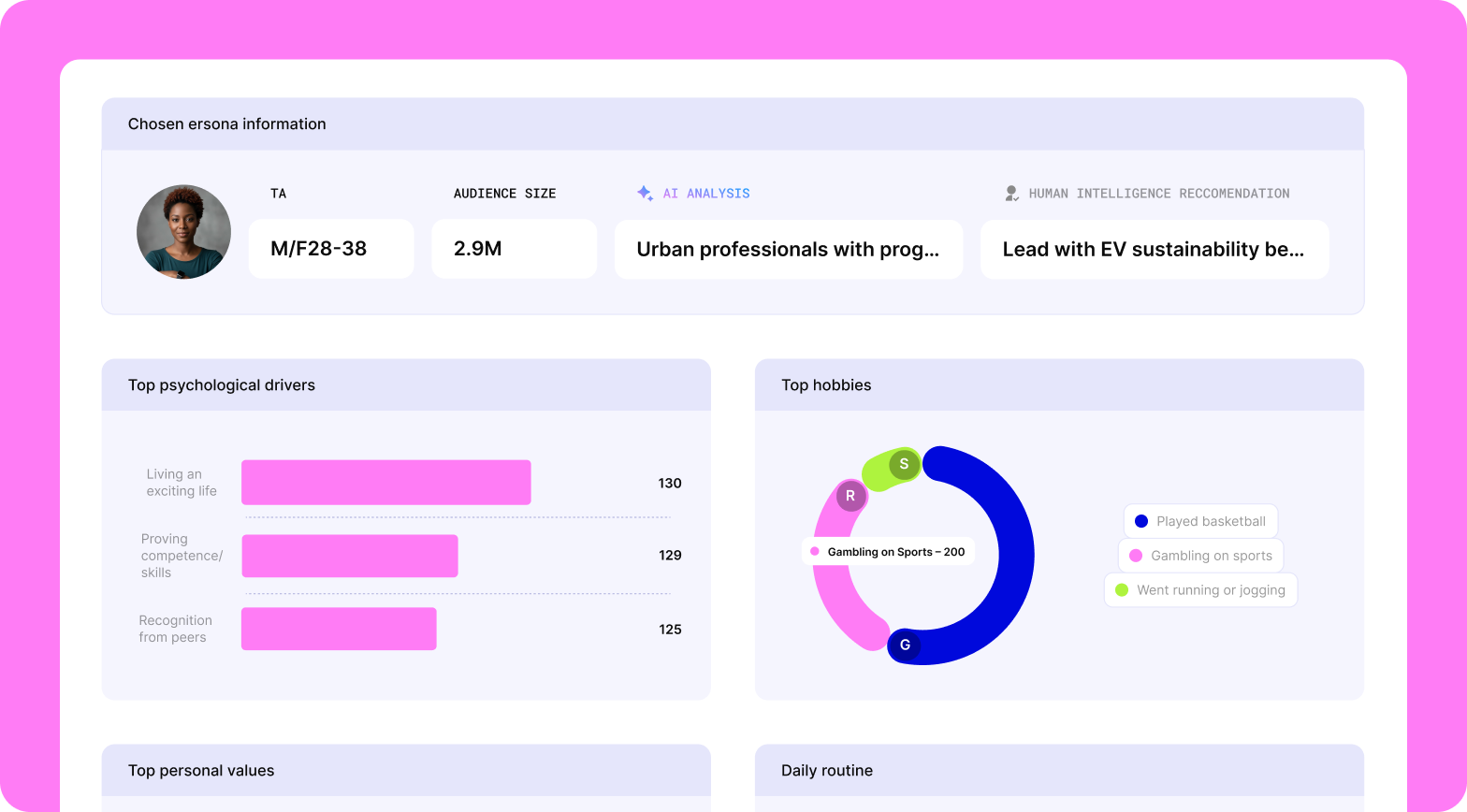Screen dimensions: 1467x812
Task: Click the 2.9M audience size card
Action: click(x=514, y=249)
